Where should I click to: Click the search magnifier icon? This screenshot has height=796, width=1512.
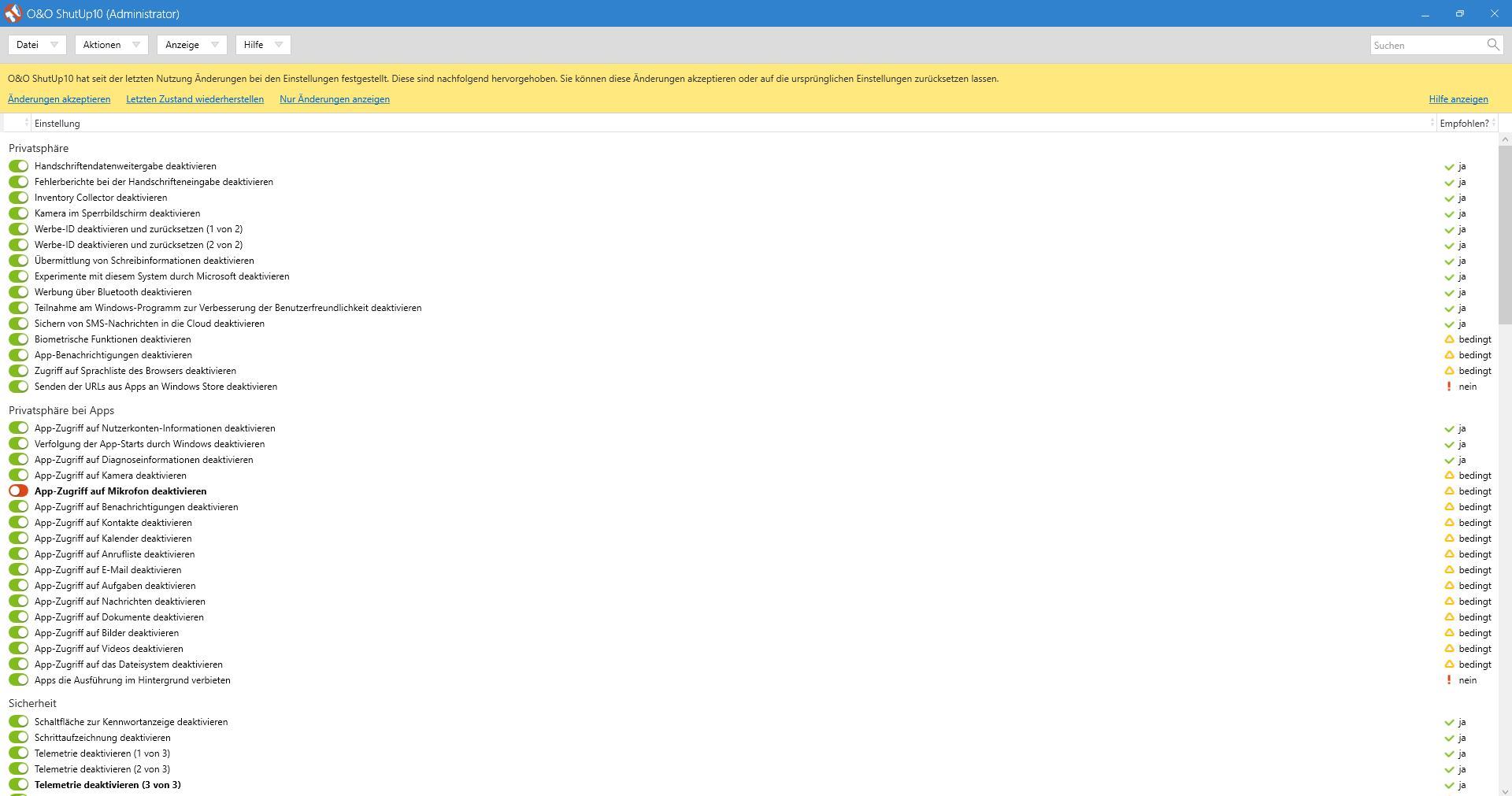coord(1492,45)
